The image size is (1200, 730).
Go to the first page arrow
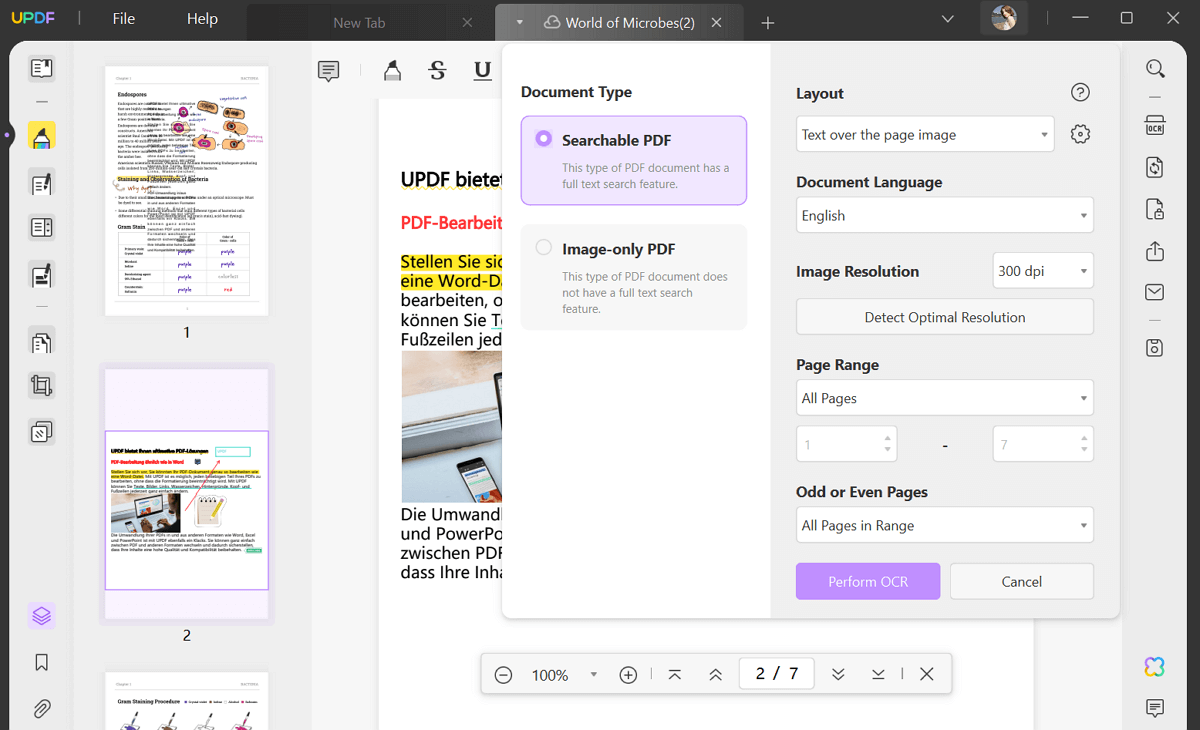(675, 674)
